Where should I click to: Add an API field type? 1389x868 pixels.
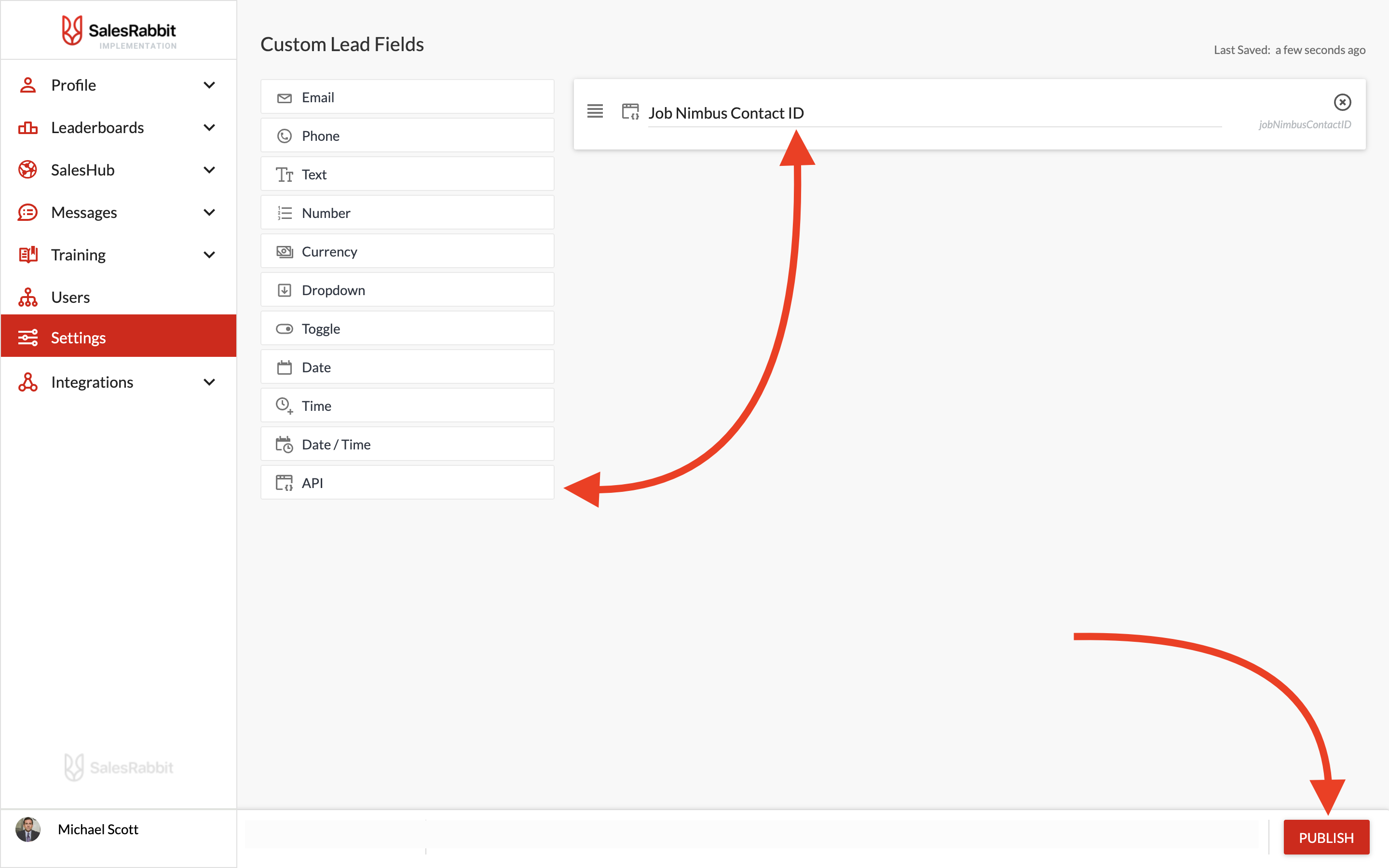(x=408, y=482)
